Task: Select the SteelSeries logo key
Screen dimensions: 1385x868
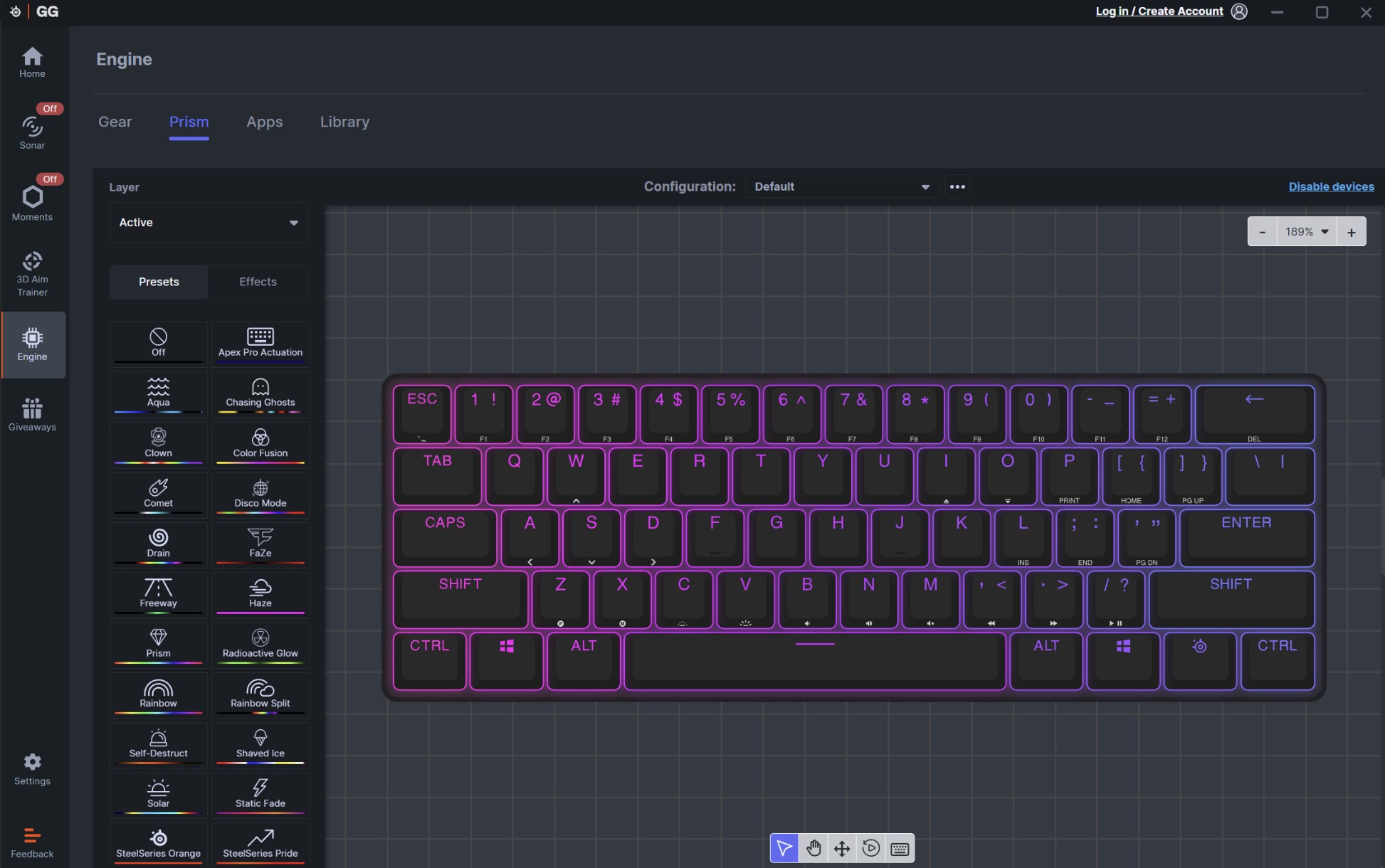Action: click(x=1200, y=661)
